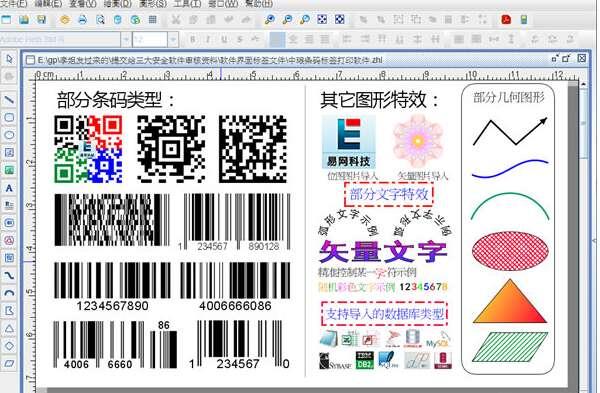This screenshot has width=600, height=393.
Task: Open the font name dropdown arrow
Action: pyautogui.click(x=126, y=39)
